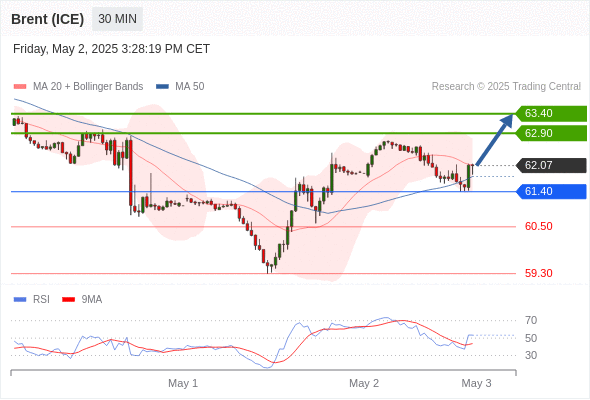The width and height of the screenshot is (590, 400).
Task: Click the black 62.07 current price tag
Action: pyautogui.click(x=550, y=165)
